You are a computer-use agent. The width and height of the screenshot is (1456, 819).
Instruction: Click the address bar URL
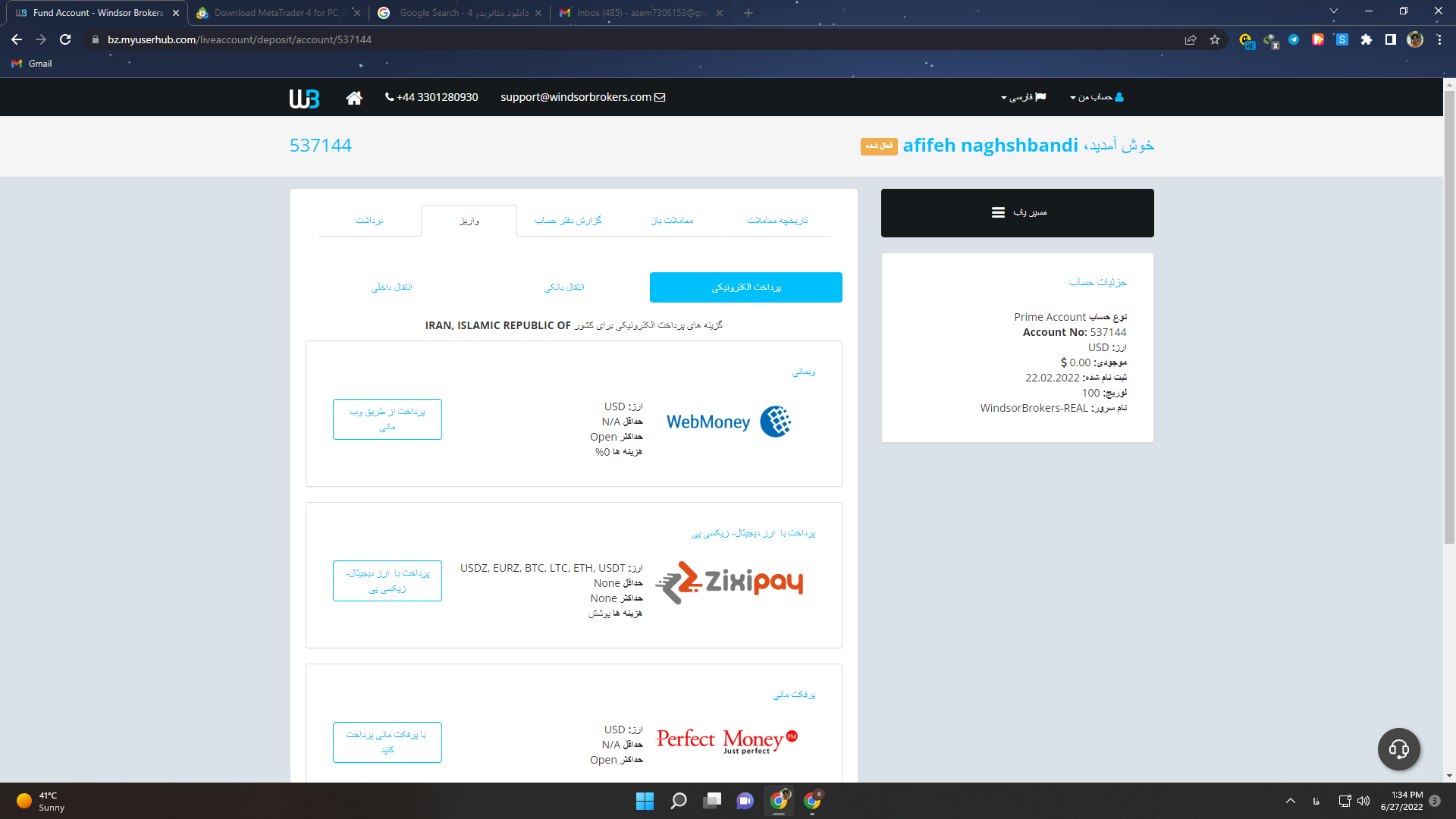(x=240, y=39)
